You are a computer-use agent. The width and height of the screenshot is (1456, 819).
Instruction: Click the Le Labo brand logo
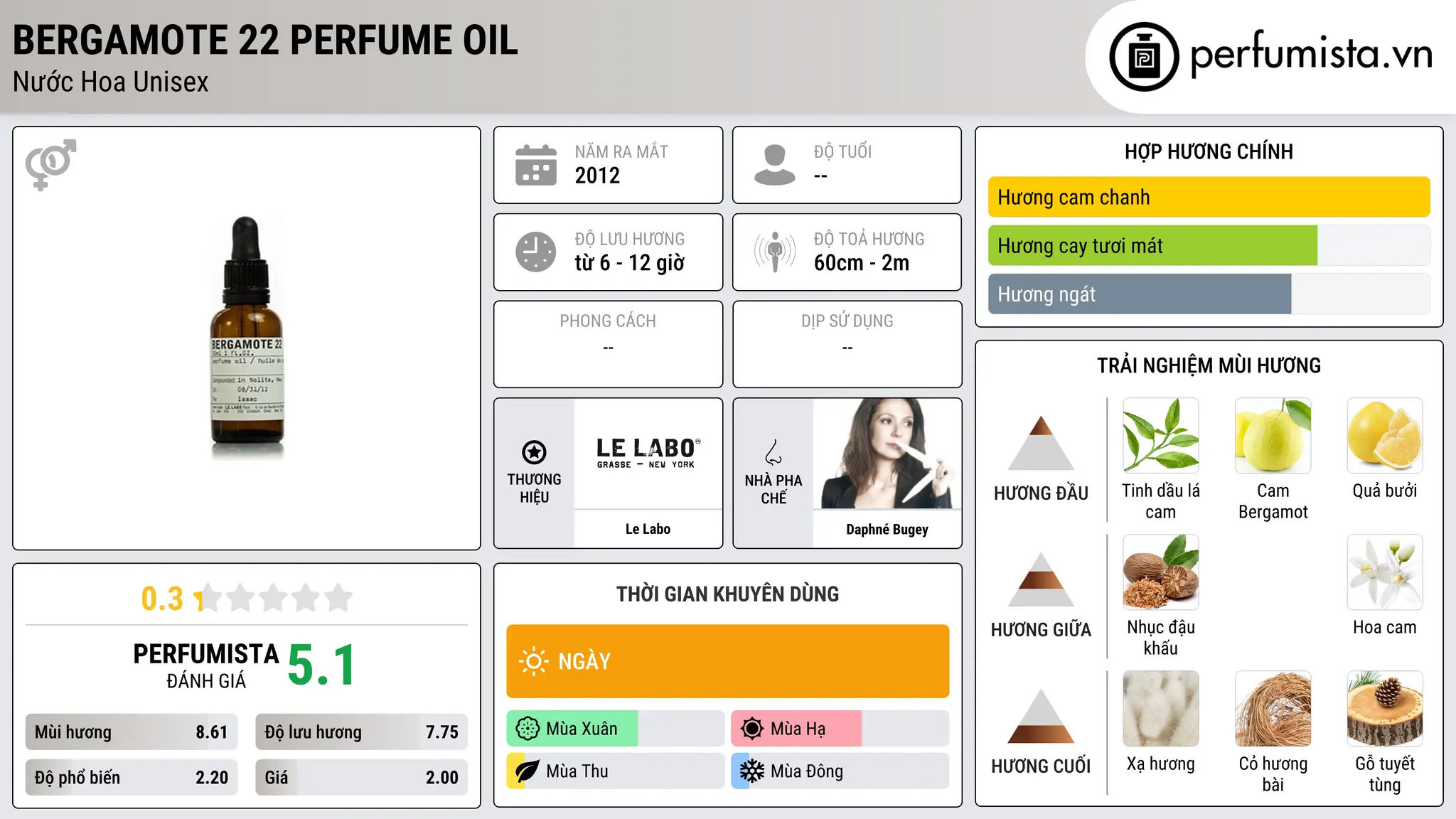(648, 453)
